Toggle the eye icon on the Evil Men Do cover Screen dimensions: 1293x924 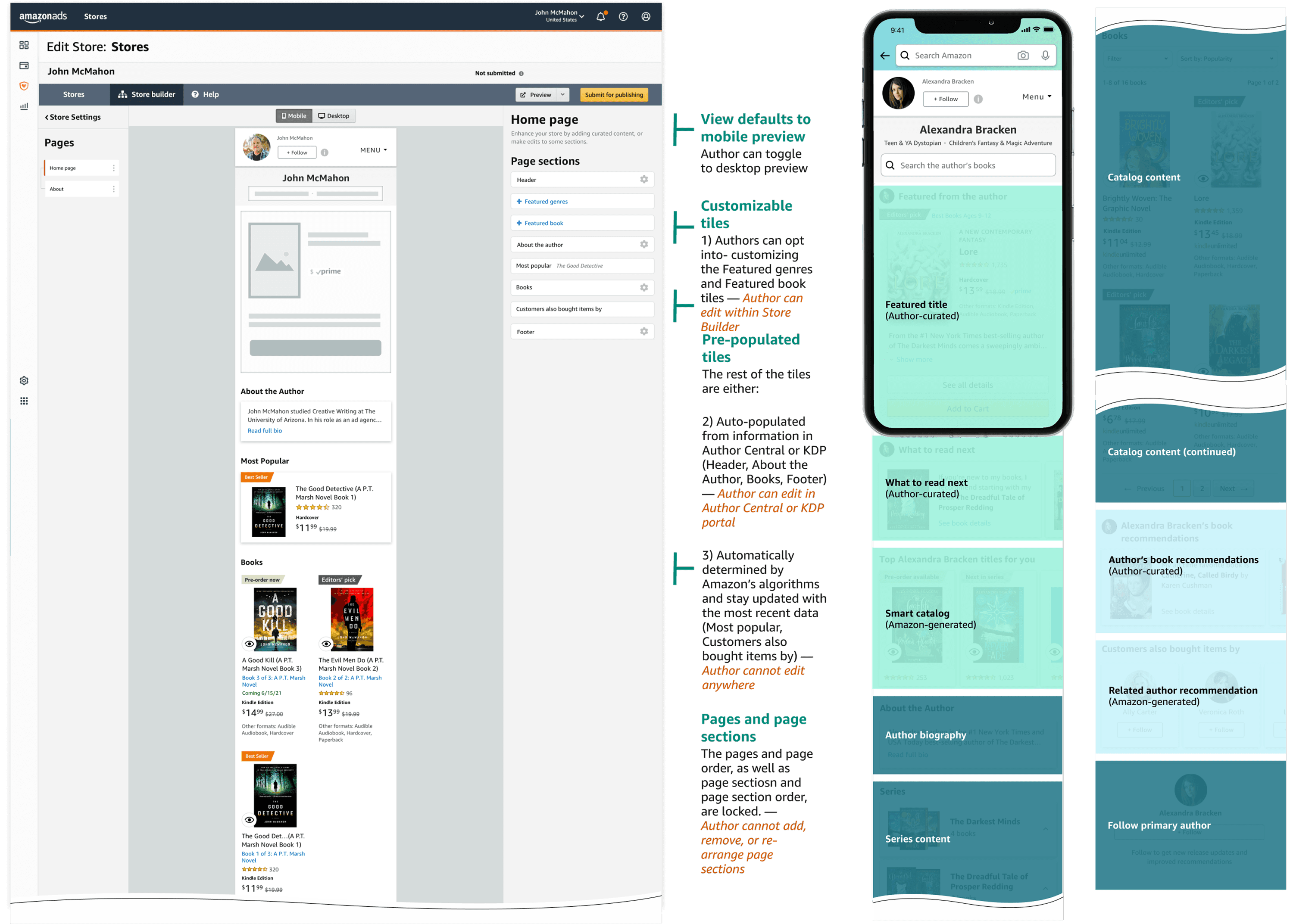click(x=326, y=644)
